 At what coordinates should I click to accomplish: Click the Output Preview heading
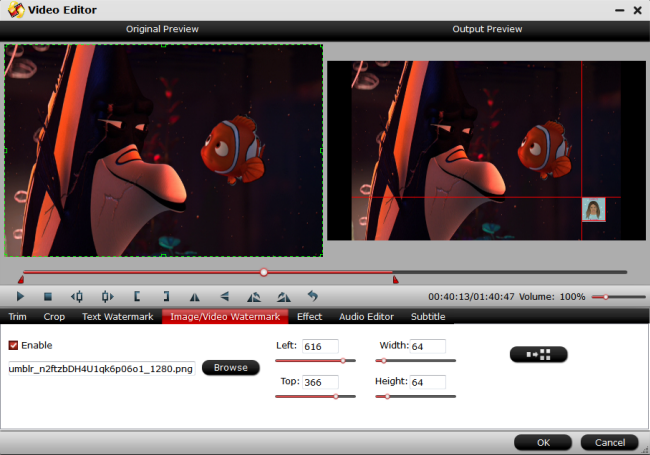[487, 29]
